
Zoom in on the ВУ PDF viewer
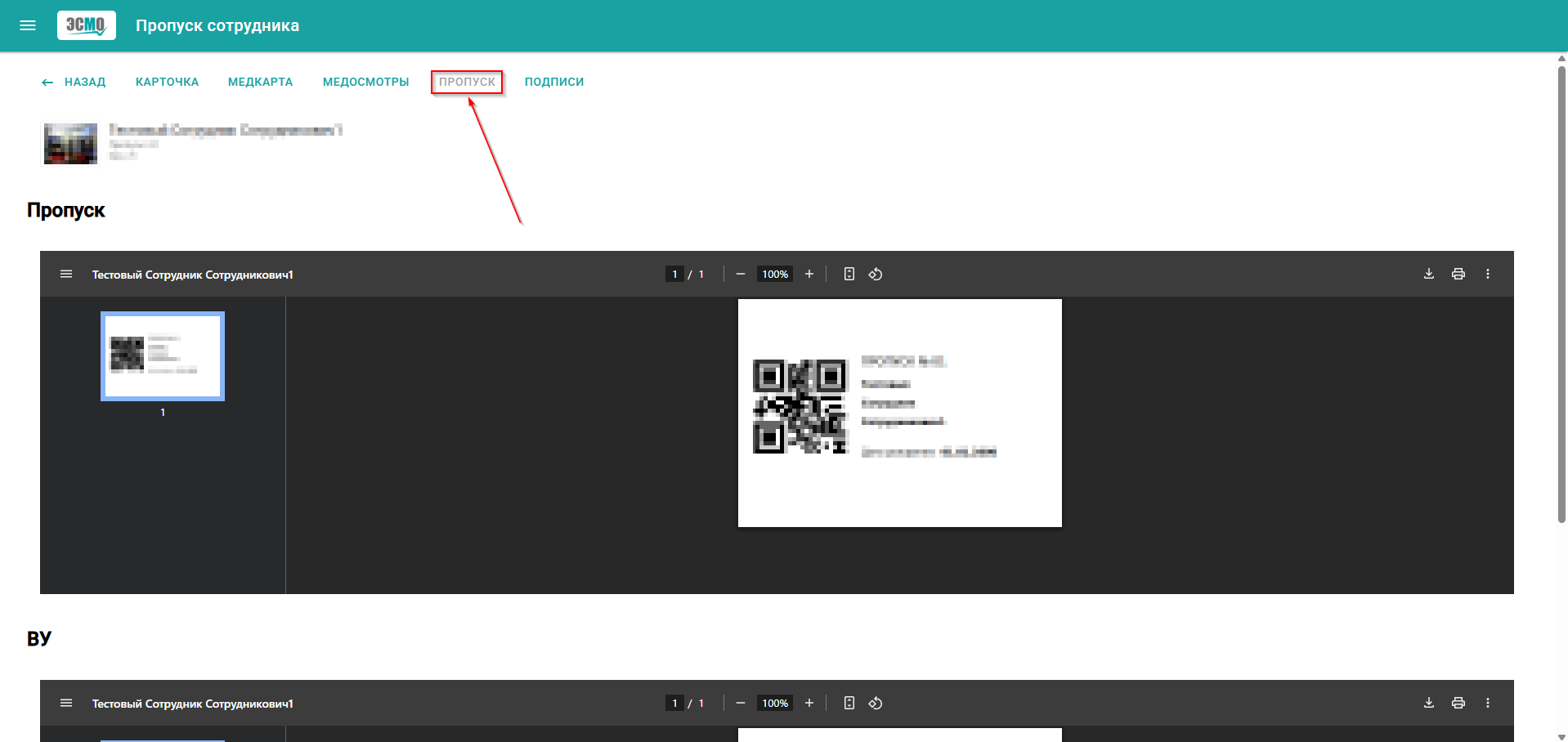pyautogui.click(x=809, y=703)
